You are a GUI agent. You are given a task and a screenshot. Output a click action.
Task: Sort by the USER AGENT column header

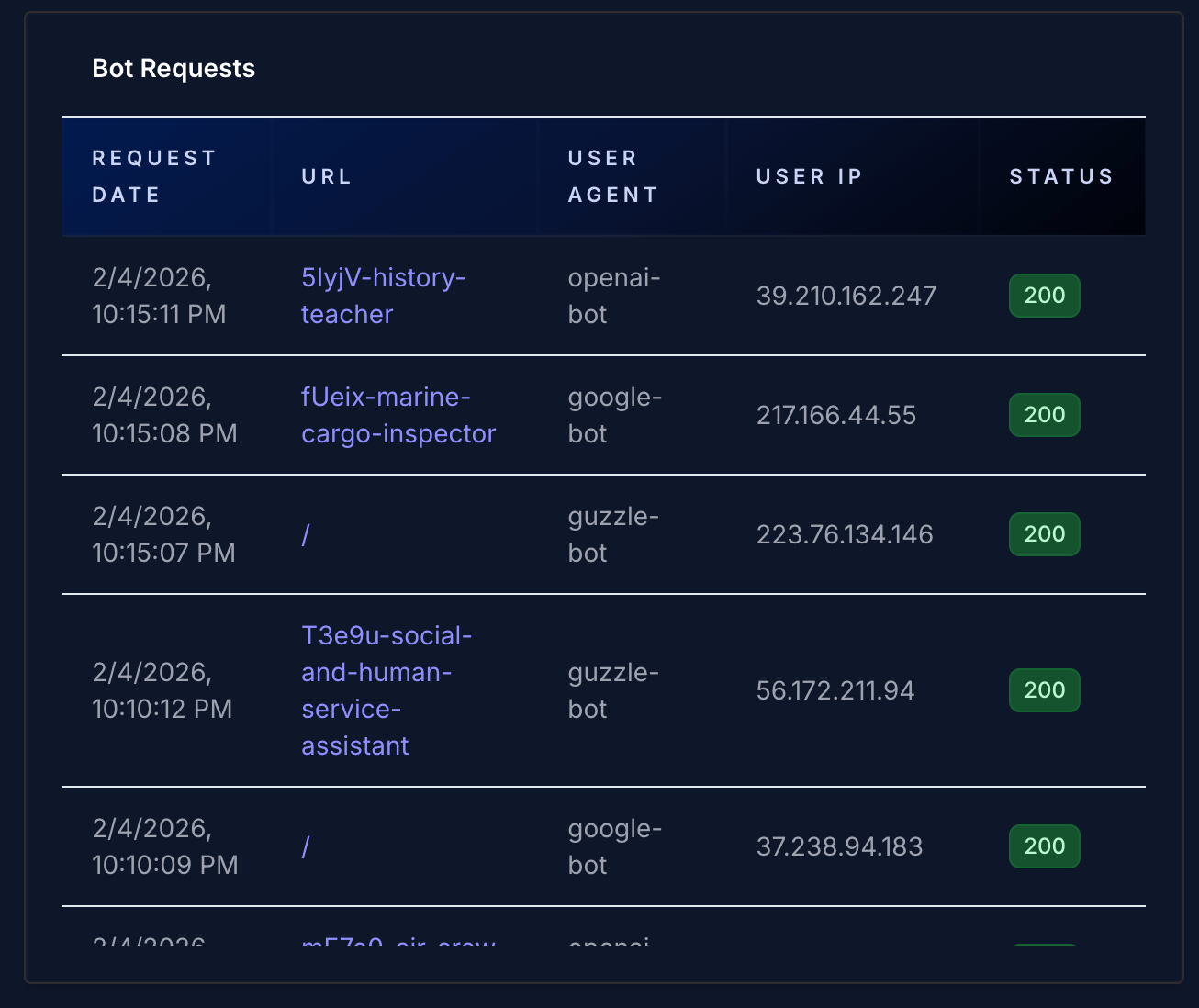611,176
